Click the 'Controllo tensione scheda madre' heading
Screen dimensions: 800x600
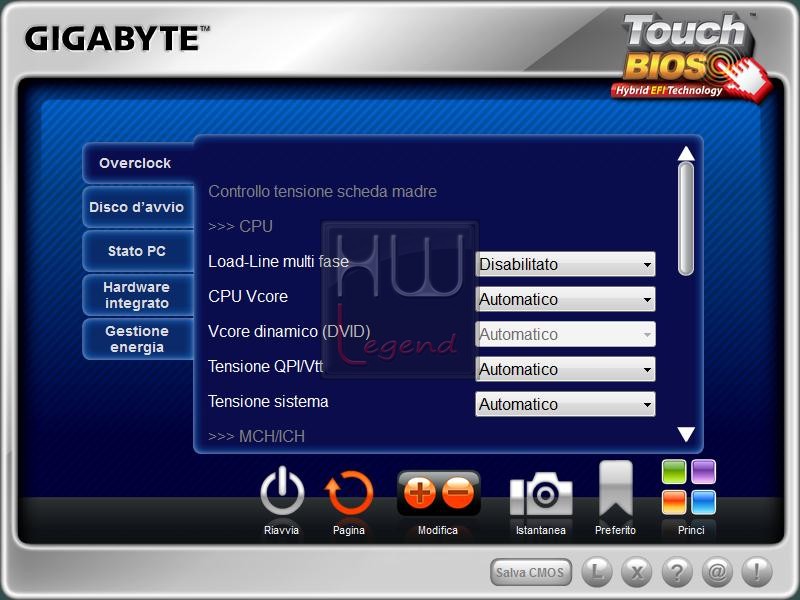coord(322,191)
